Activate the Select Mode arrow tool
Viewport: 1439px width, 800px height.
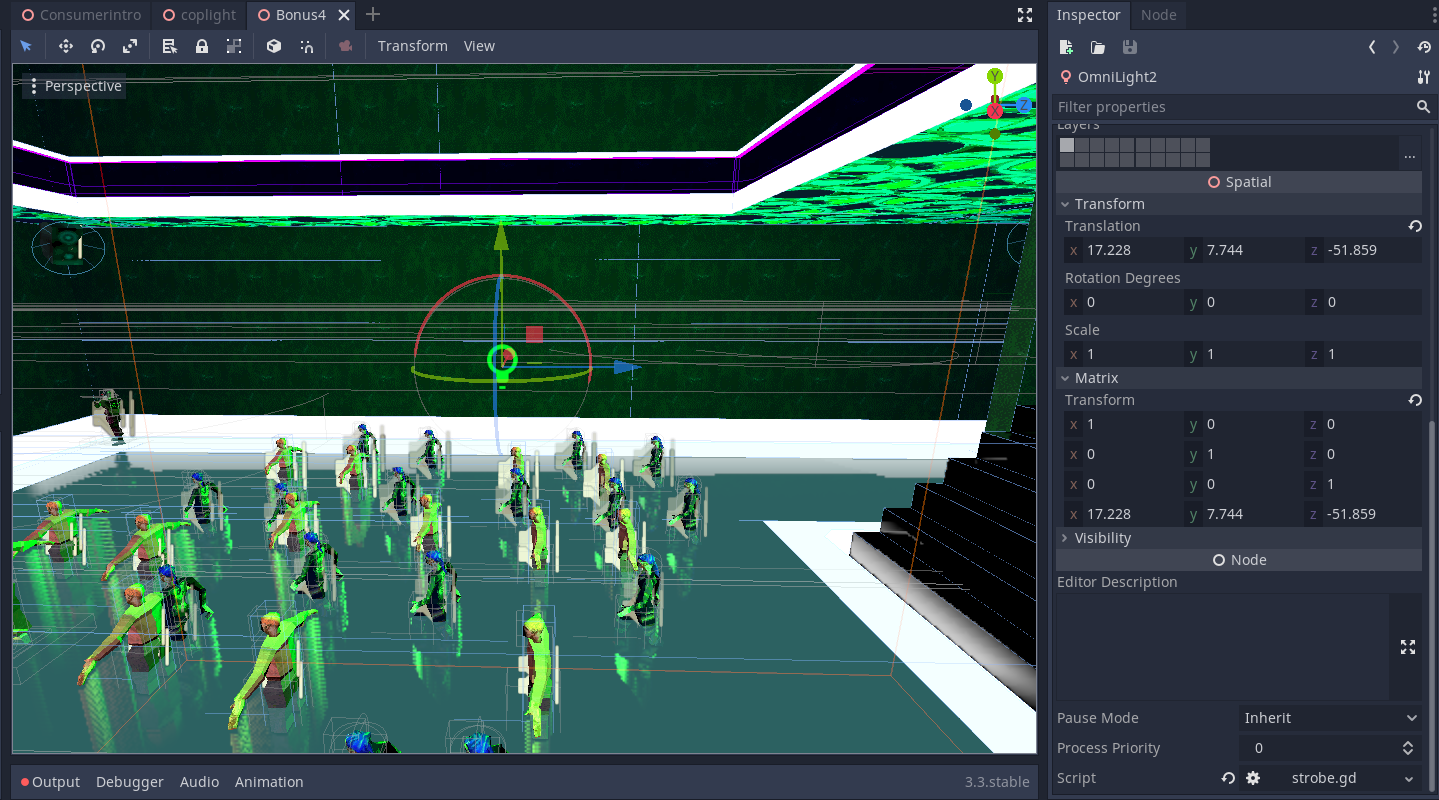point(26,46)
